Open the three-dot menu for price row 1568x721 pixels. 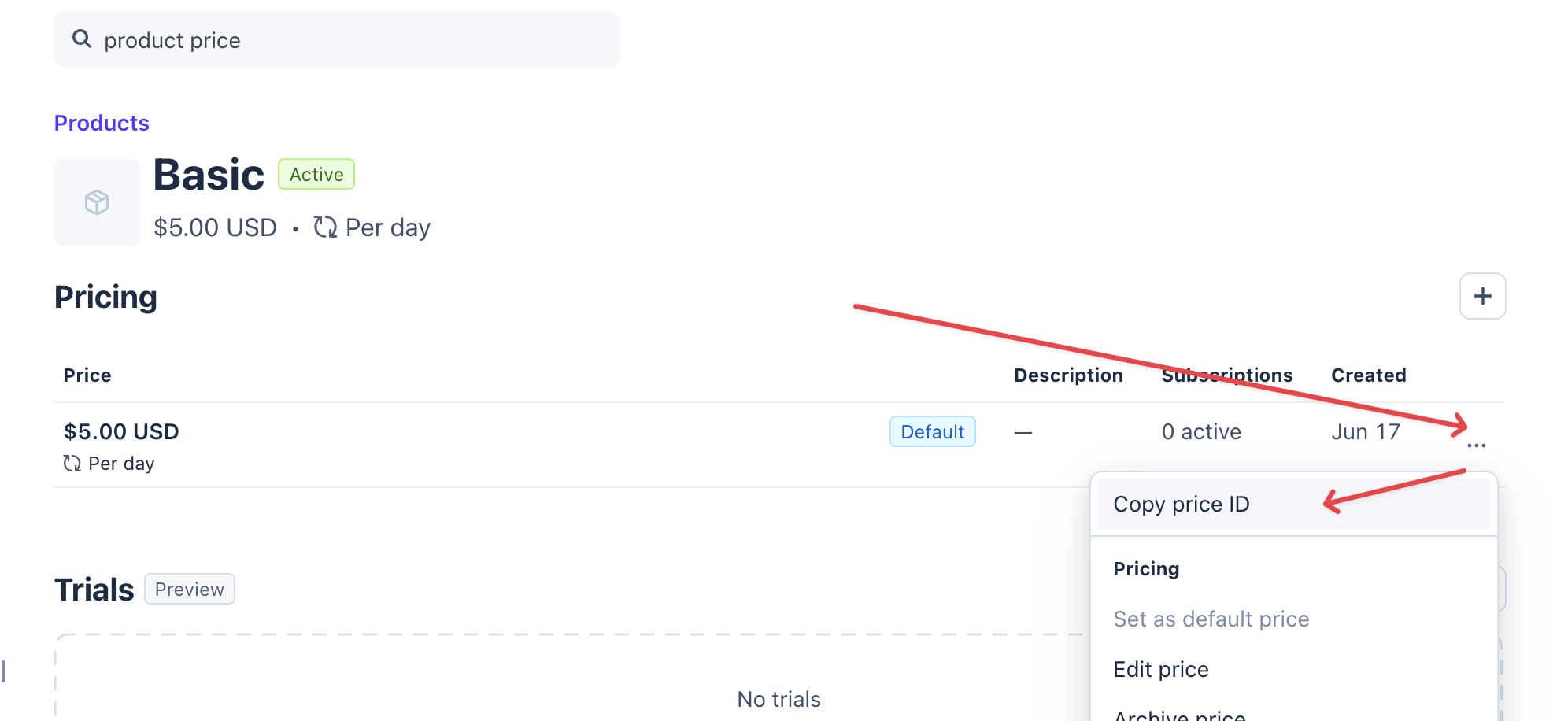(1476, 446)
